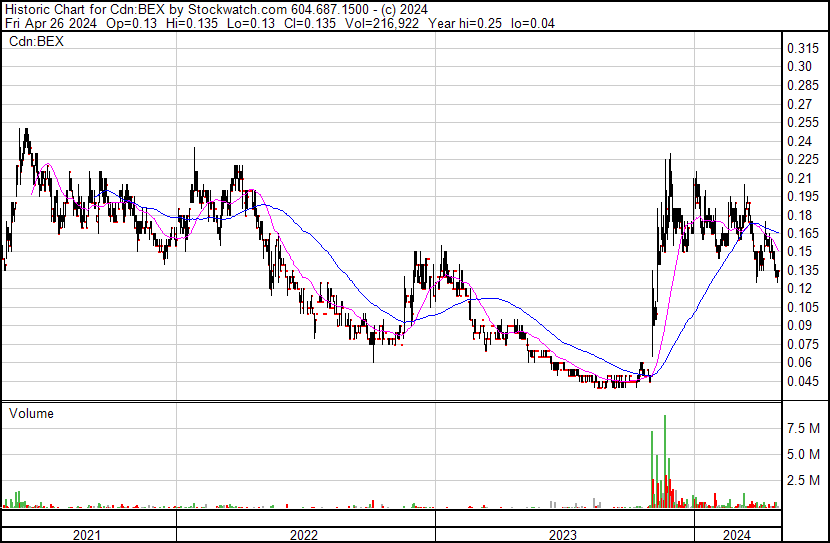Click the Volume panel label
Image resolution: width=830 pixels, height=543 pixels.
[x=31, y=413]
